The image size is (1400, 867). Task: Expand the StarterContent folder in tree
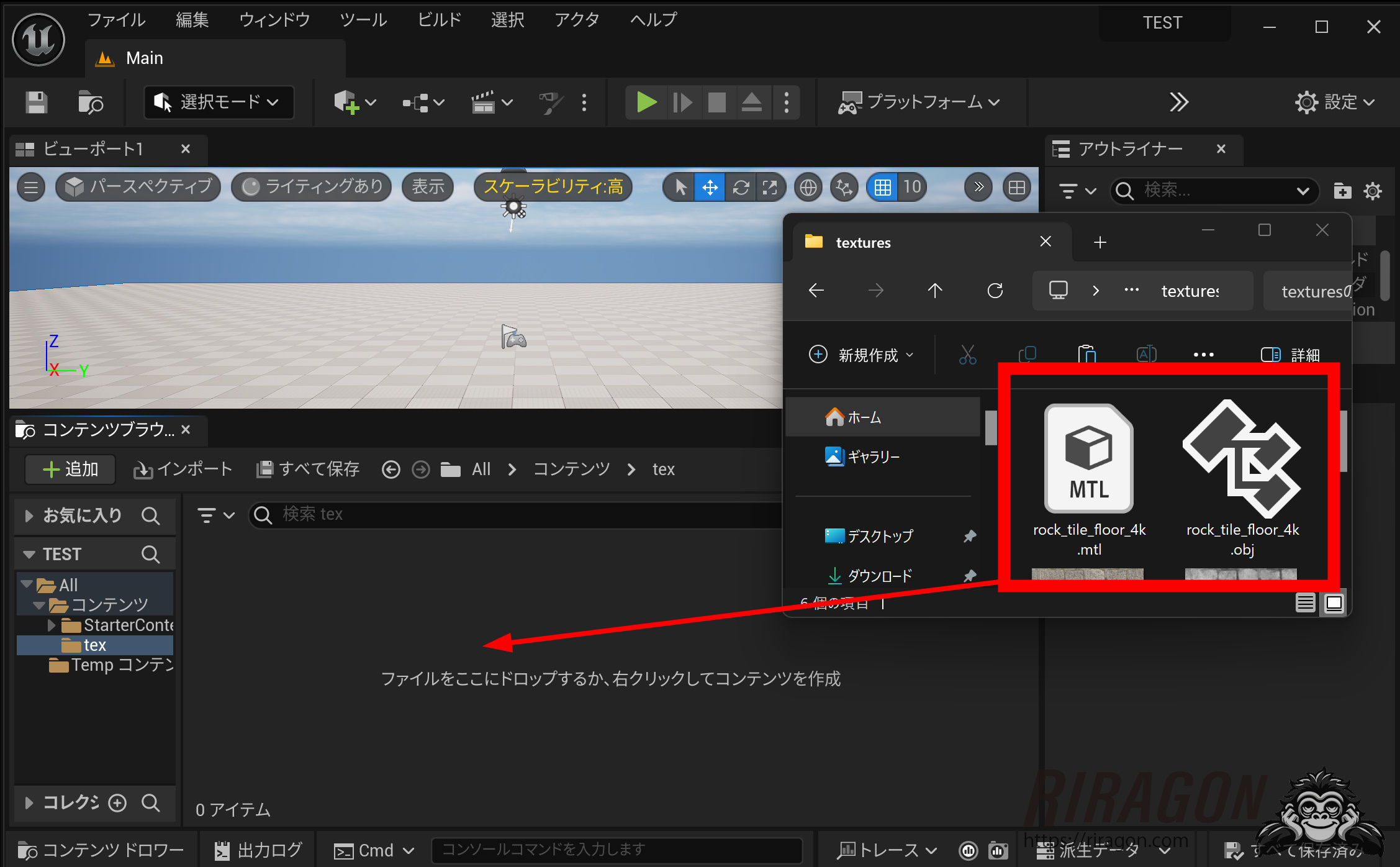(x=52, y=625)
